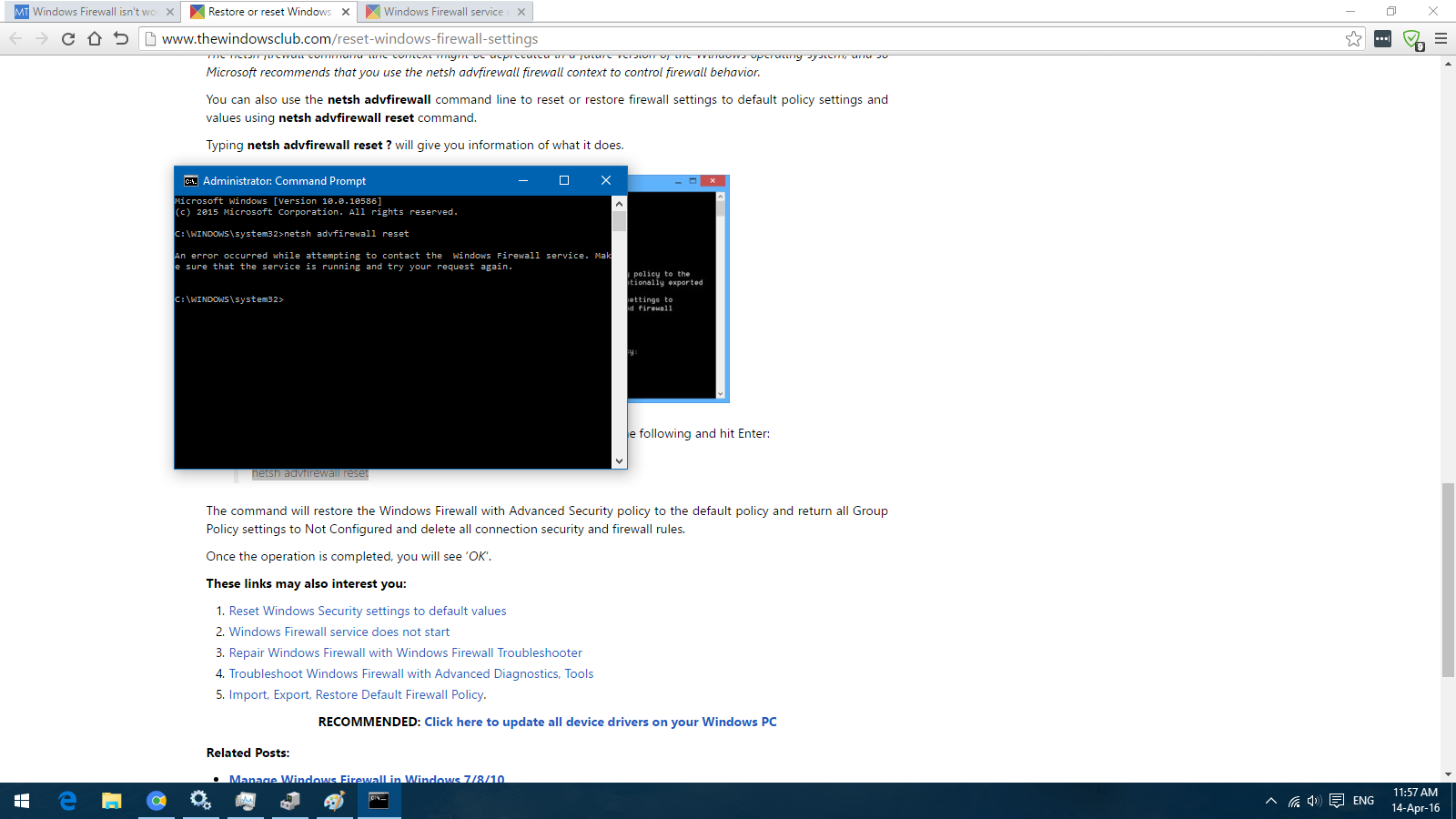Viewport: 1456px width, 819px height.
Task: Show hidden system tray icons
Action: coord(1271,801)
